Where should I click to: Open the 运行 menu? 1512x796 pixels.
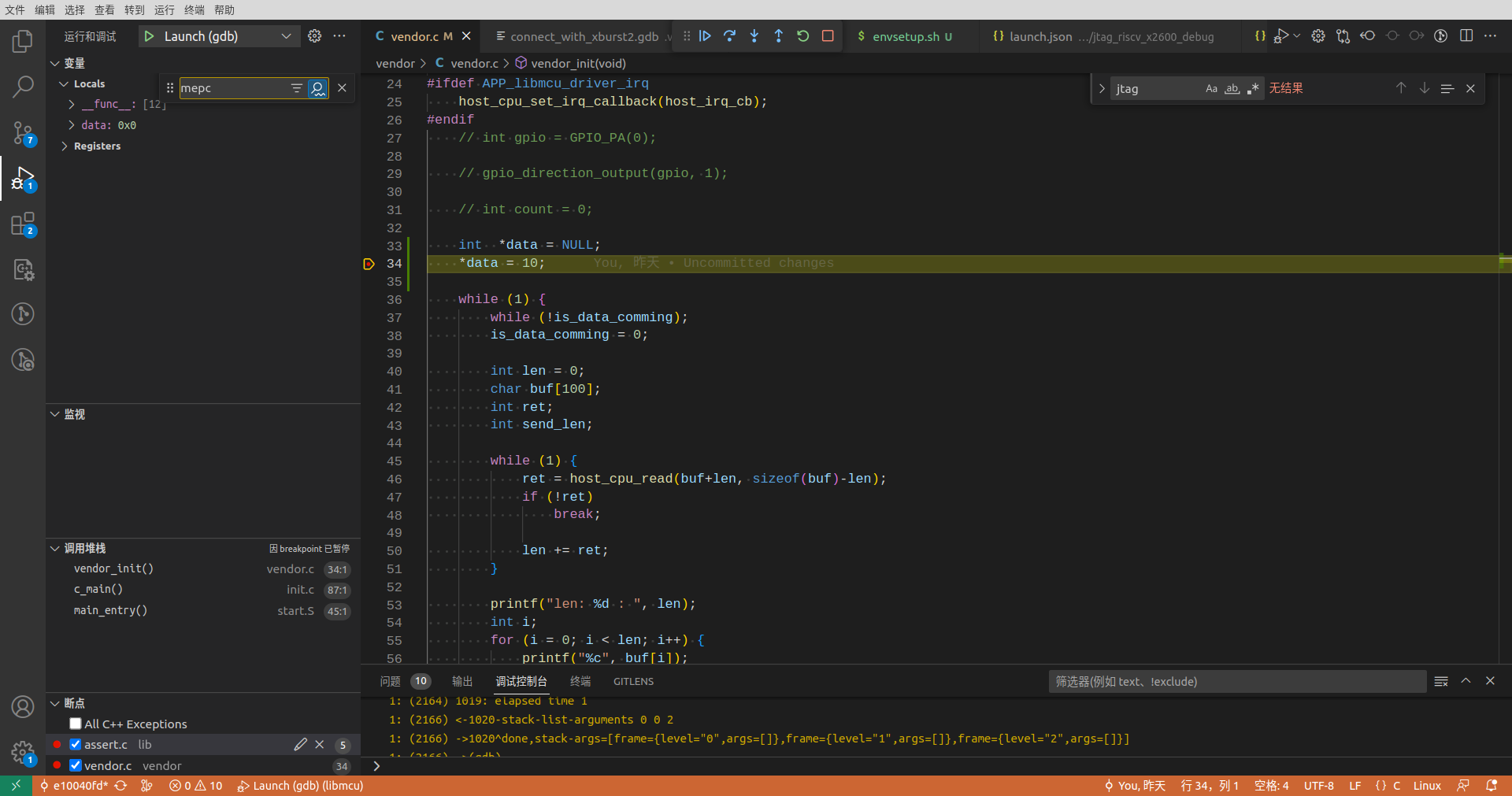point(165,9)
